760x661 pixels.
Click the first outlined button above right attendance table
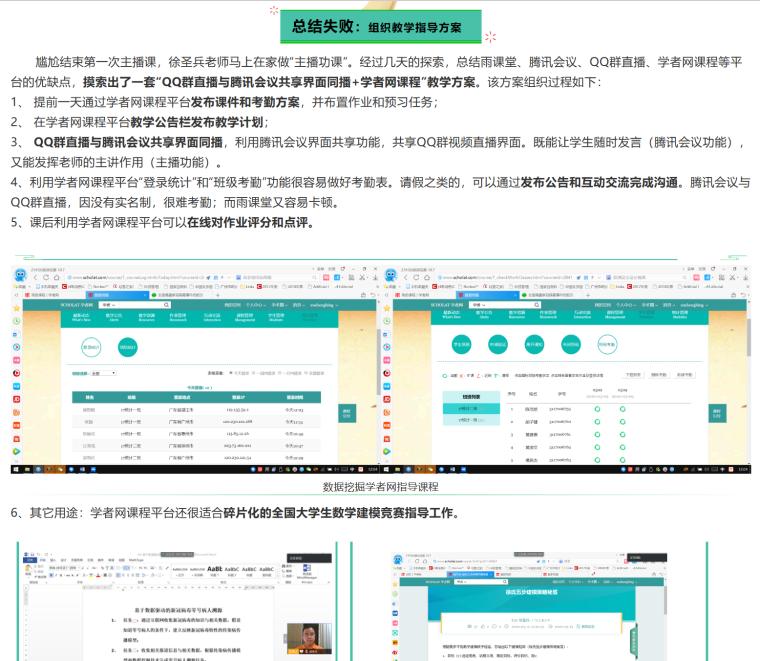click(632, 375)
